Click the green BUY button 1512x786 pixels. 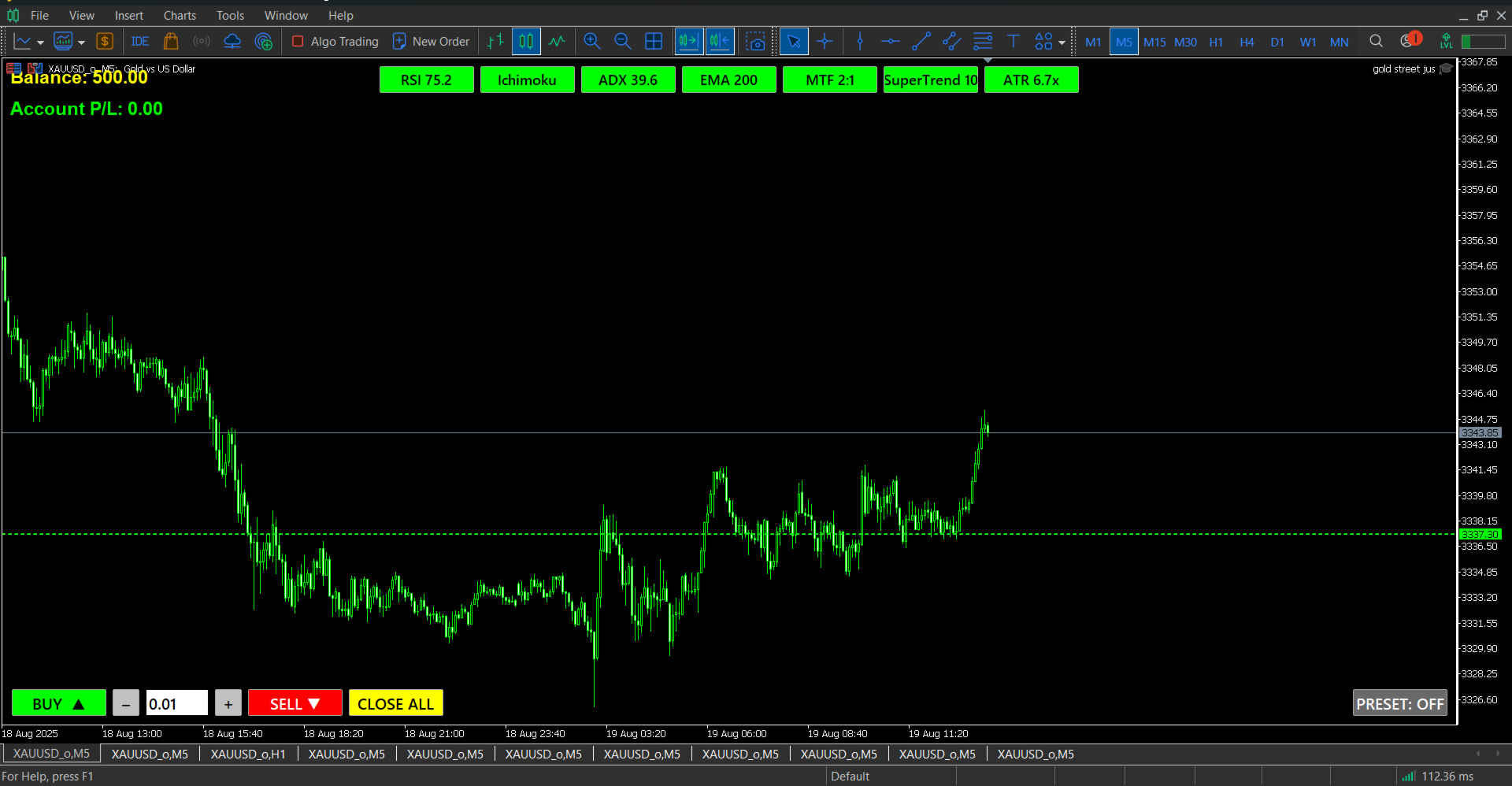pyautogui.click(x=59, y=703)
